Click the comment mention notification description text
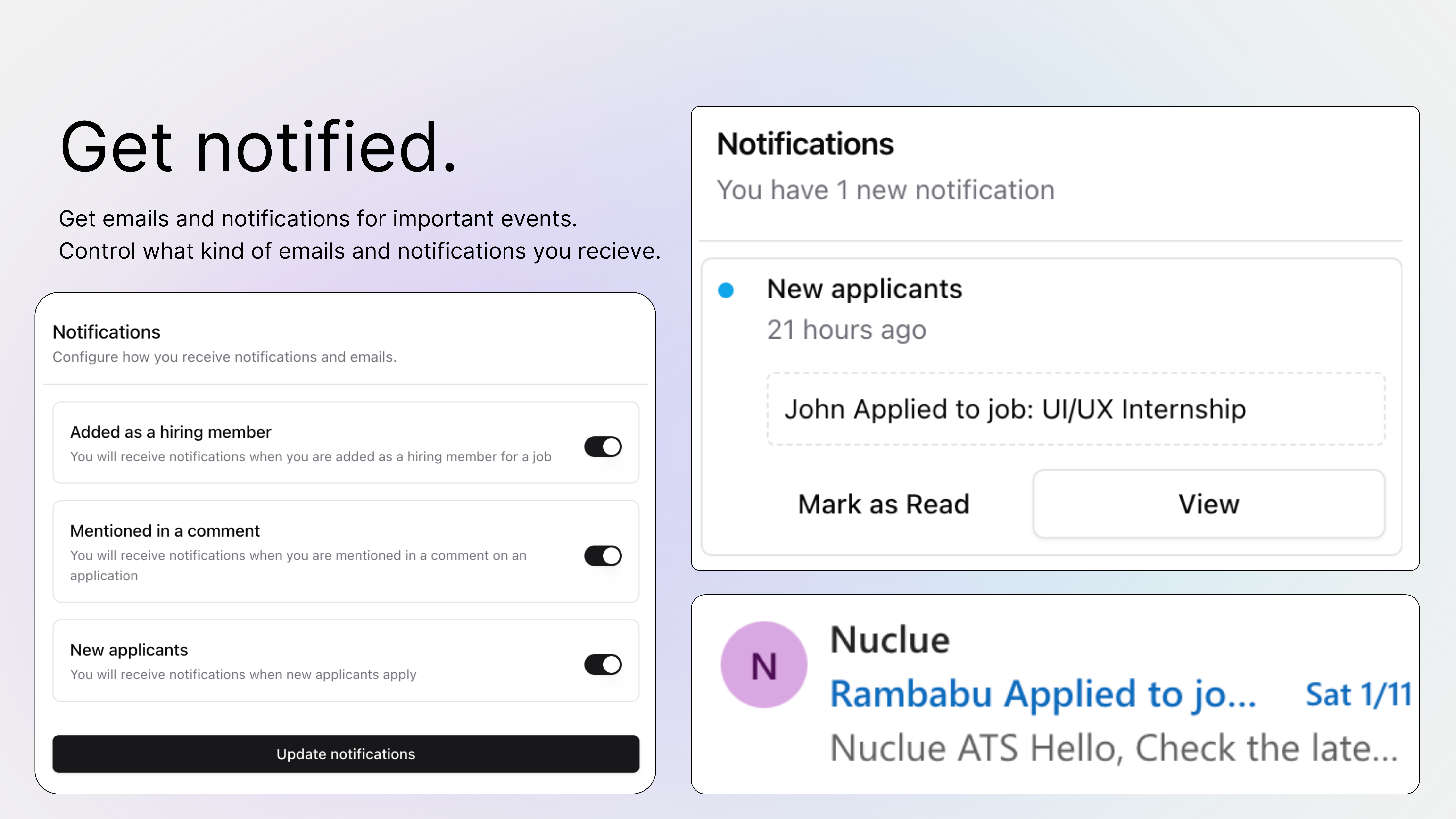The height and width of the screenshot is (819, 1456). (298, 566)
